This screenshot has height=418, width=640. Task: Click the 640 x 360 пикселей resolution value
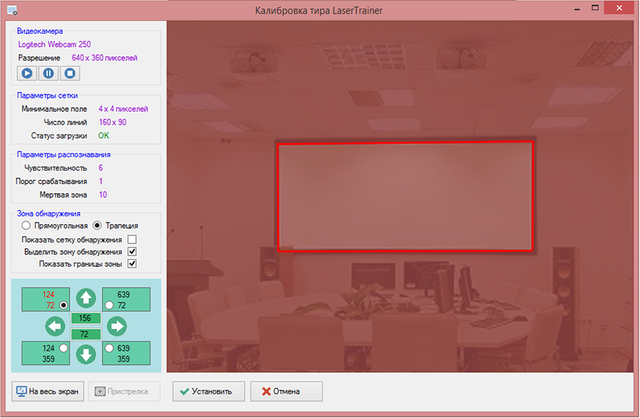104,58
